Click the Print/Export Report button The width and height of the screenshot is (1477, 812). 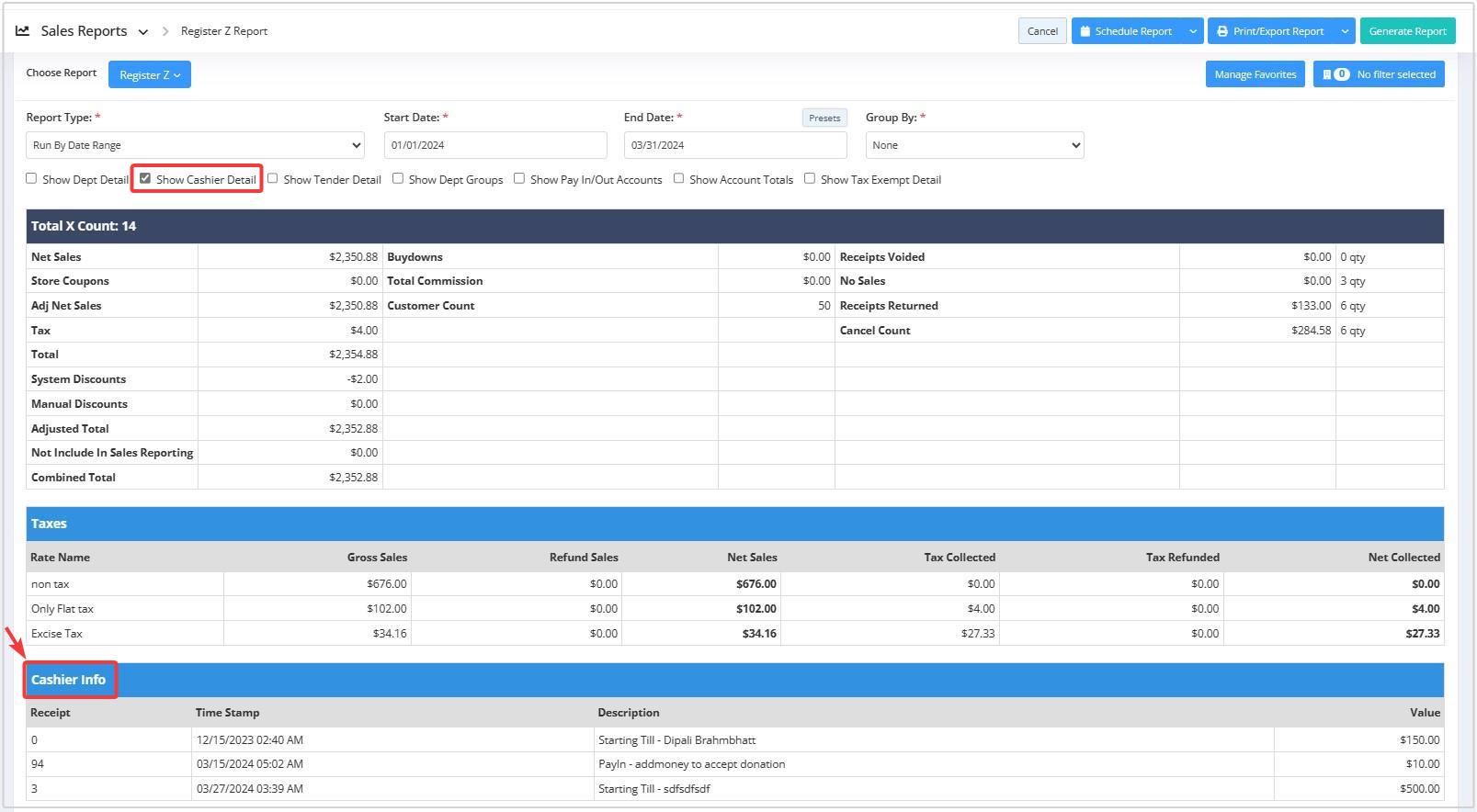1271,31
